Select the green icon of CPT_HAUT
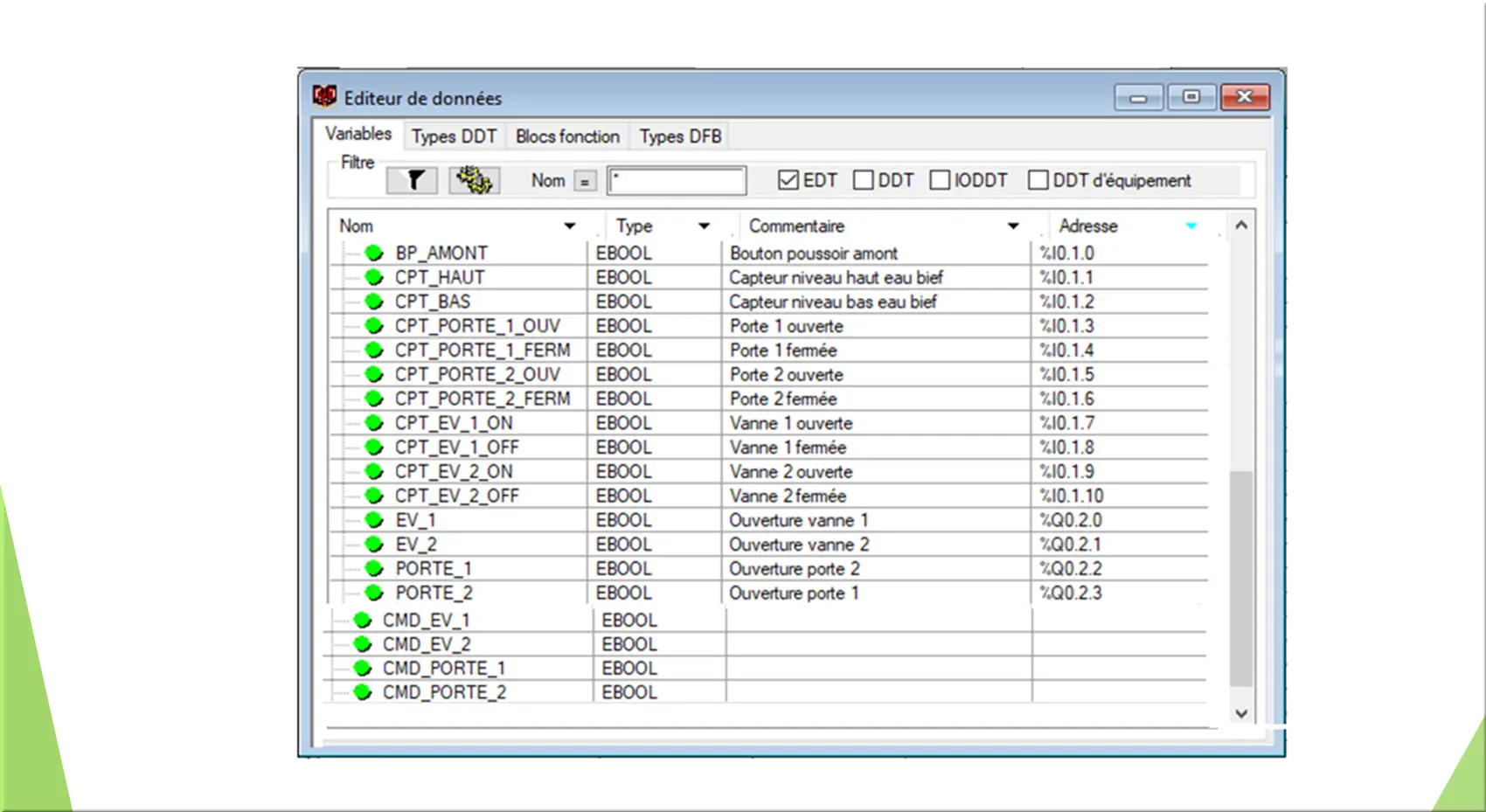The height and width of the screenshot is (812, 1486). coord(374,278)
